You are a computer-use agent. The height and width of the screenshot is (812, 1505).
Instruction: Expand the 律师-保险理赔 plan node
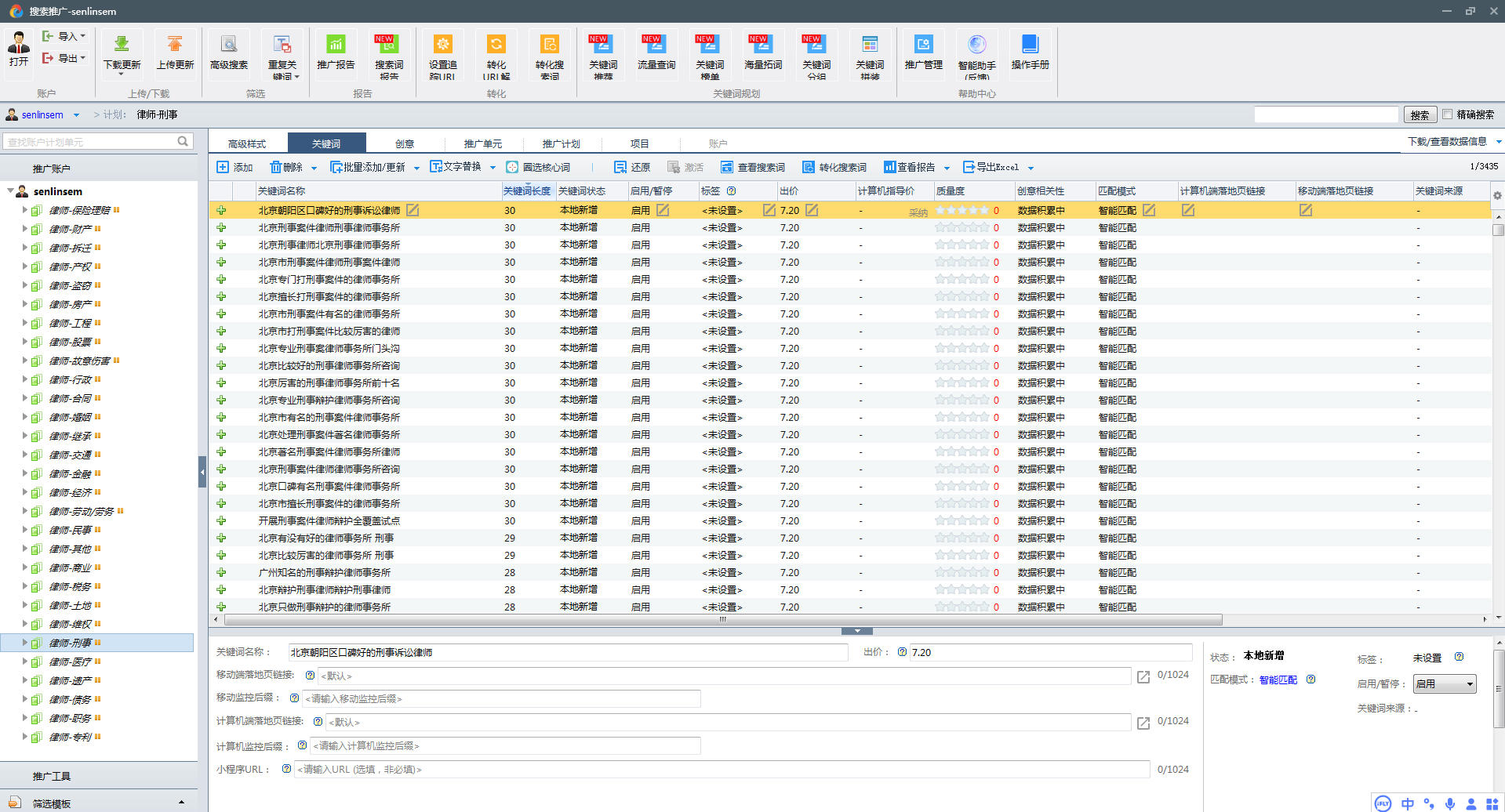[24, 210]
